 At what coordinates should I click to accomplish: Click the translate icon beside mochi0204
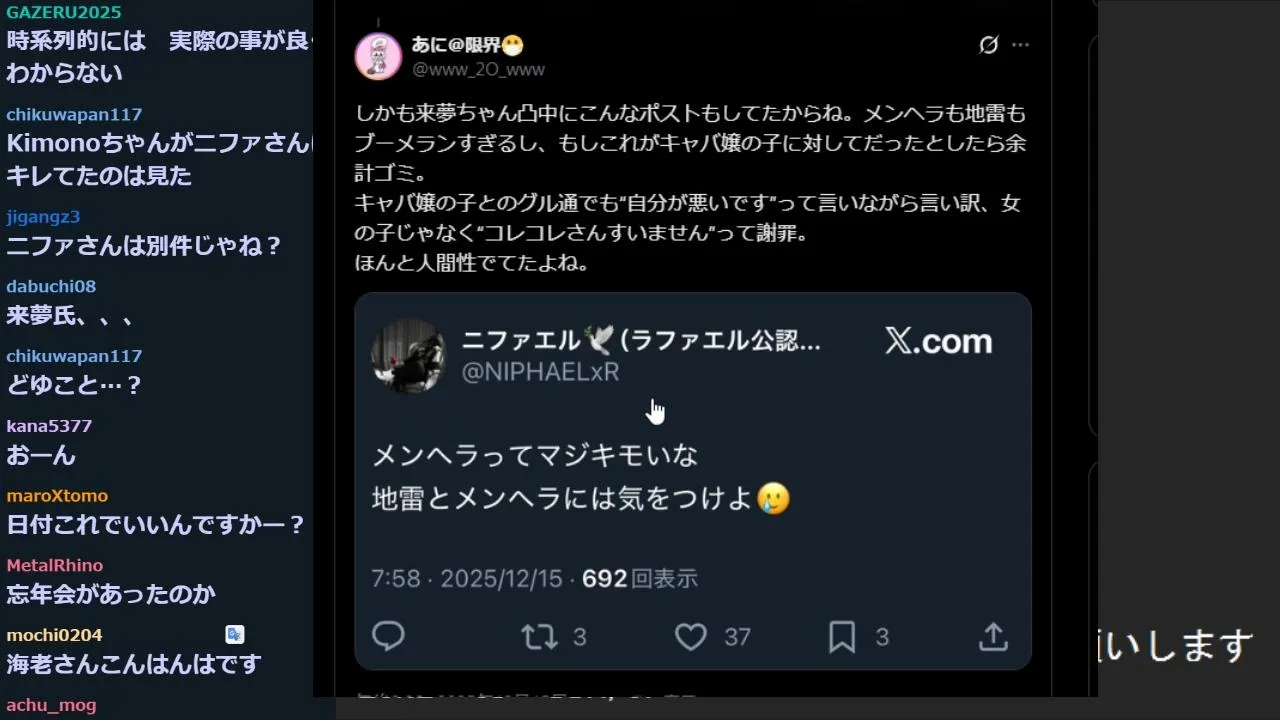(235, 634)
